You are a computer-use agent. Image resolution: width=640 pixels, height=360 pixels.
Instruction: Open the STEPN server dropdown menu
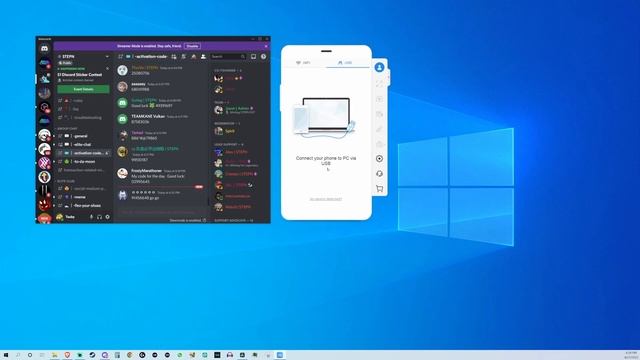pyautogui.click(x=107, y=56)
